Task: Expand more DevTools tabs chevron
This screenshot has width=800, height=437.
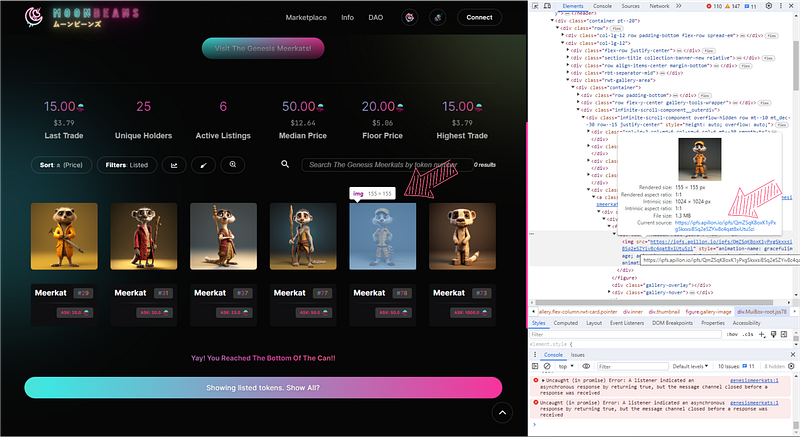Action: 679,6
